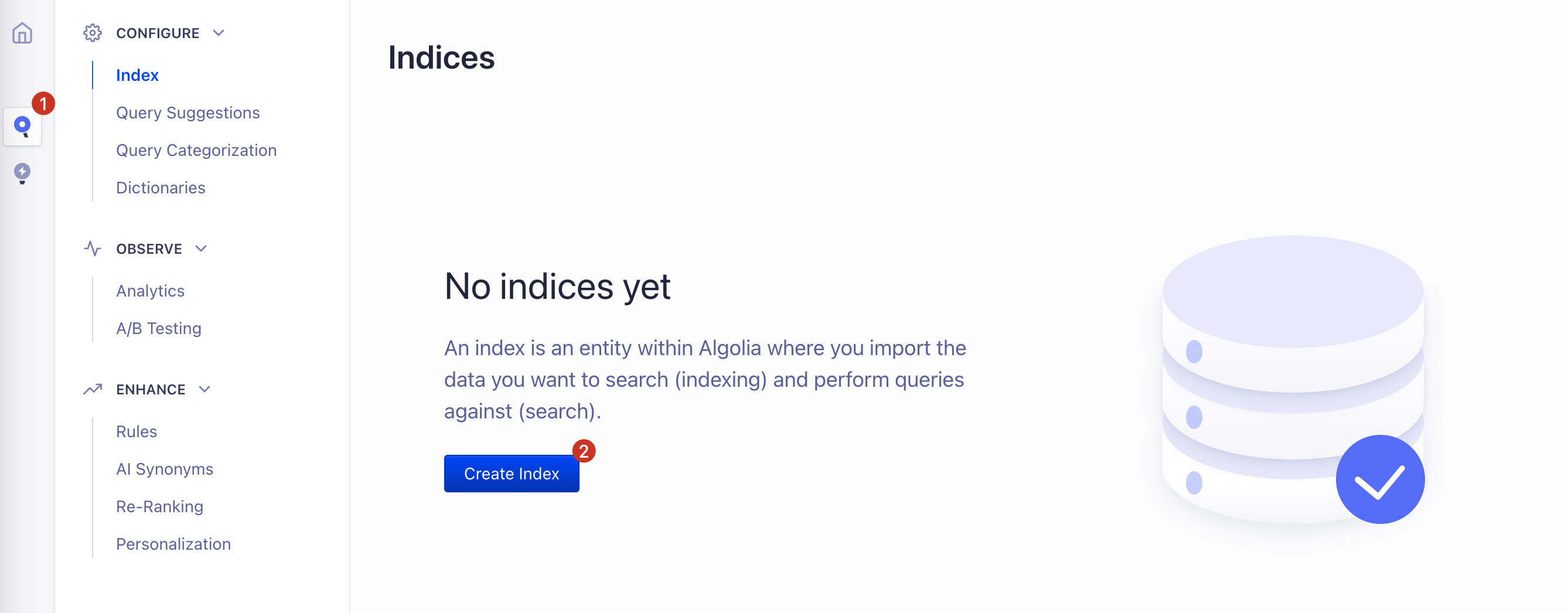
Task: Go to Query Categorization
Action: coord(196,151)
